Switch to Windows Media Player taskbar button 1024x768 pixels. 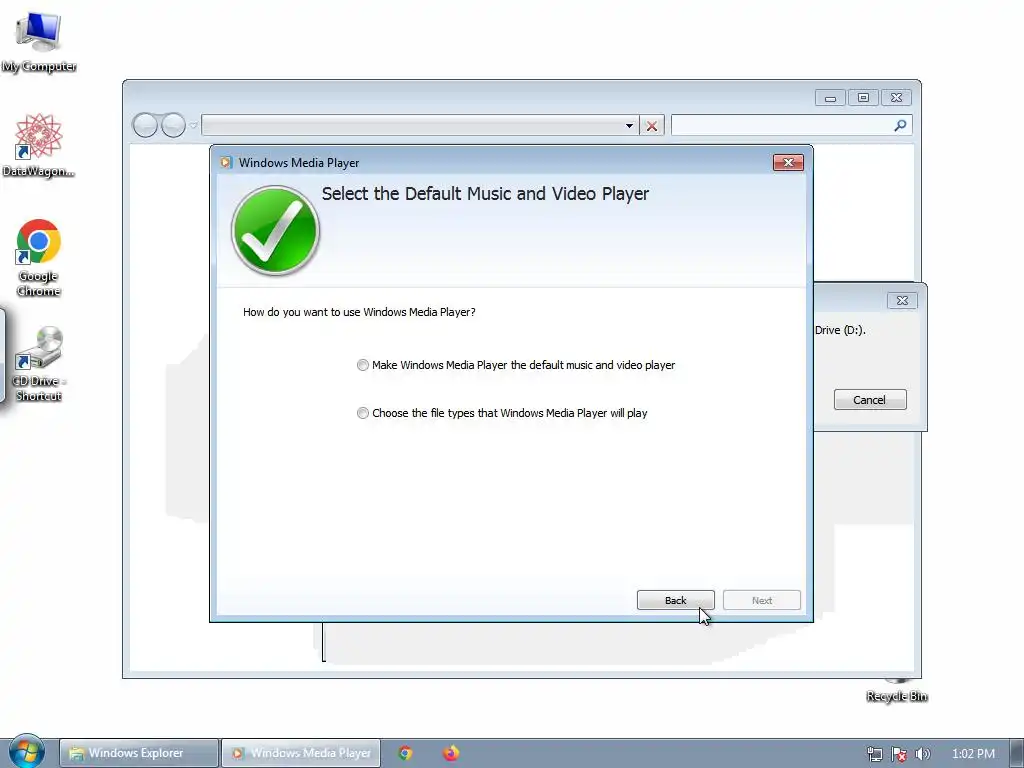pos(301,753)
